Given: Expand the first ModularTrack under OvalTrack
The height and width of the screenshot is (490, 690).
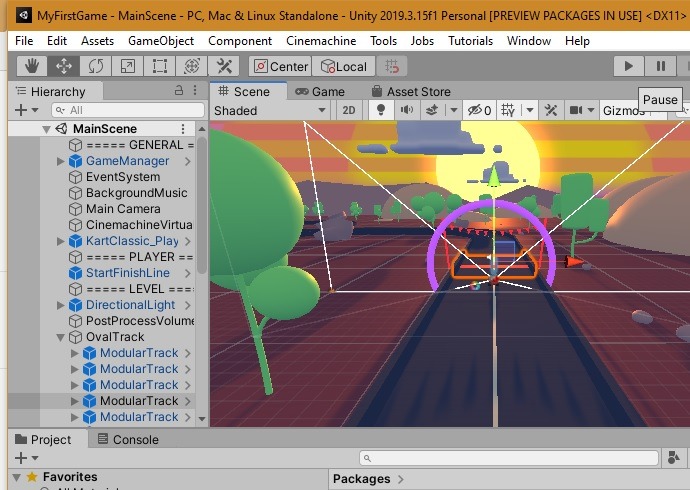Looking at the screenshot, I should pos(74,353).
